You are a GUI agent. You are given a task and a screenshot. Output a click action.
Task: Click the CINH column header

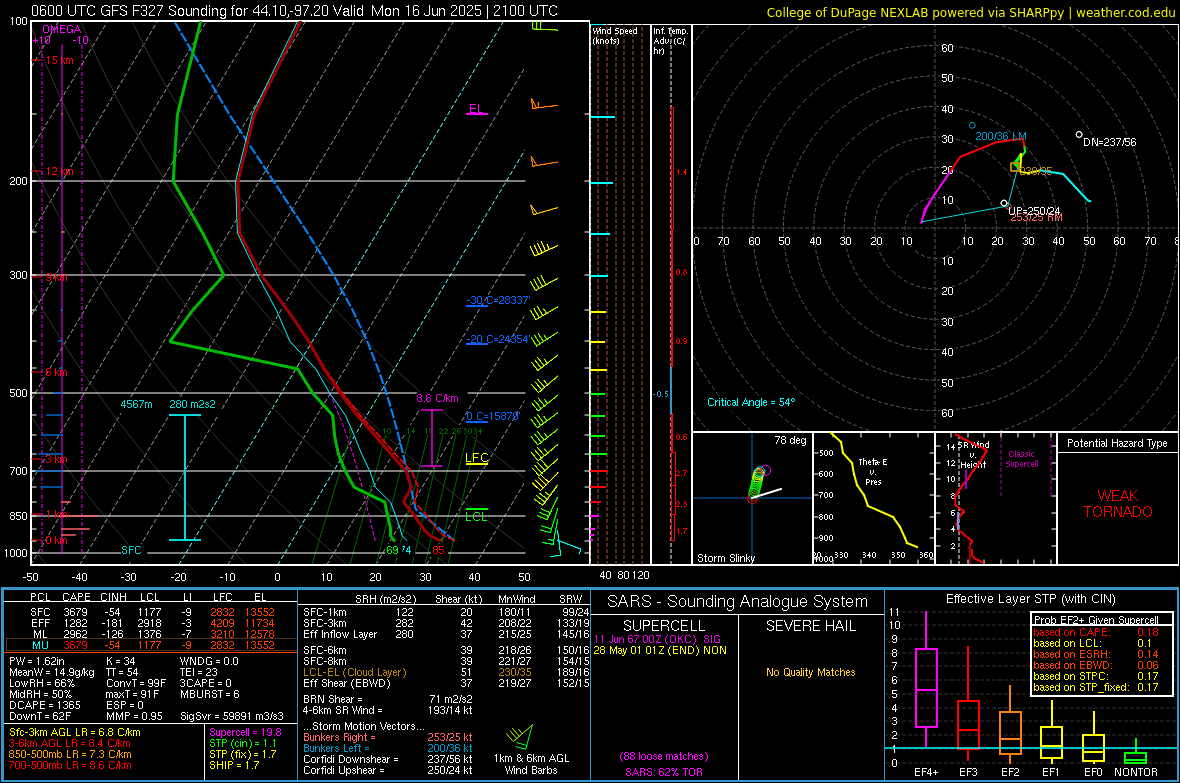tap(114, 597)
